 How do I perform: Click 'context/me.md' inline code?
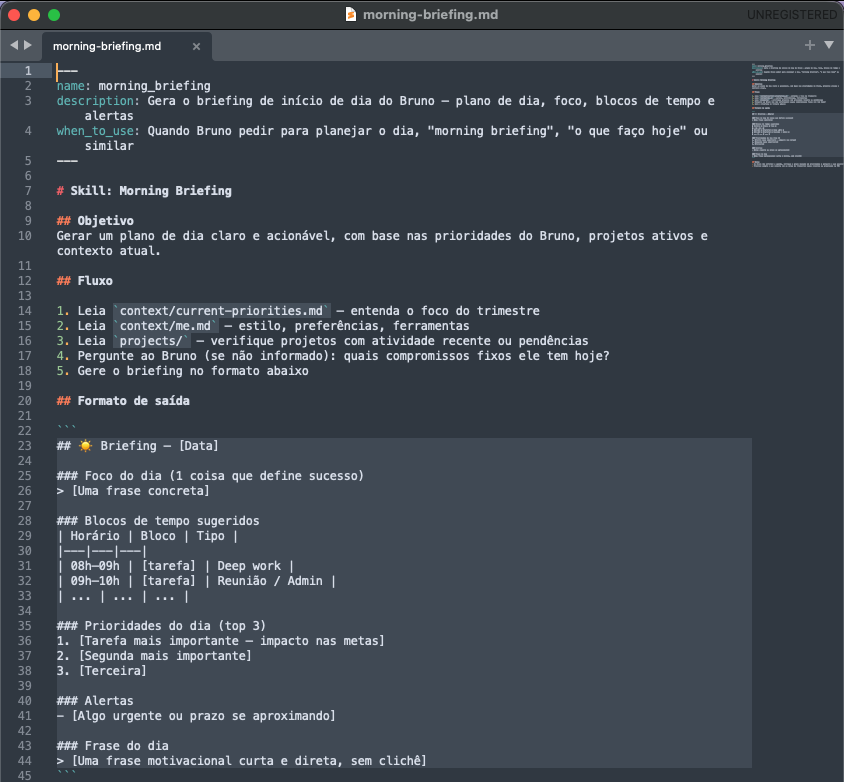165,326
